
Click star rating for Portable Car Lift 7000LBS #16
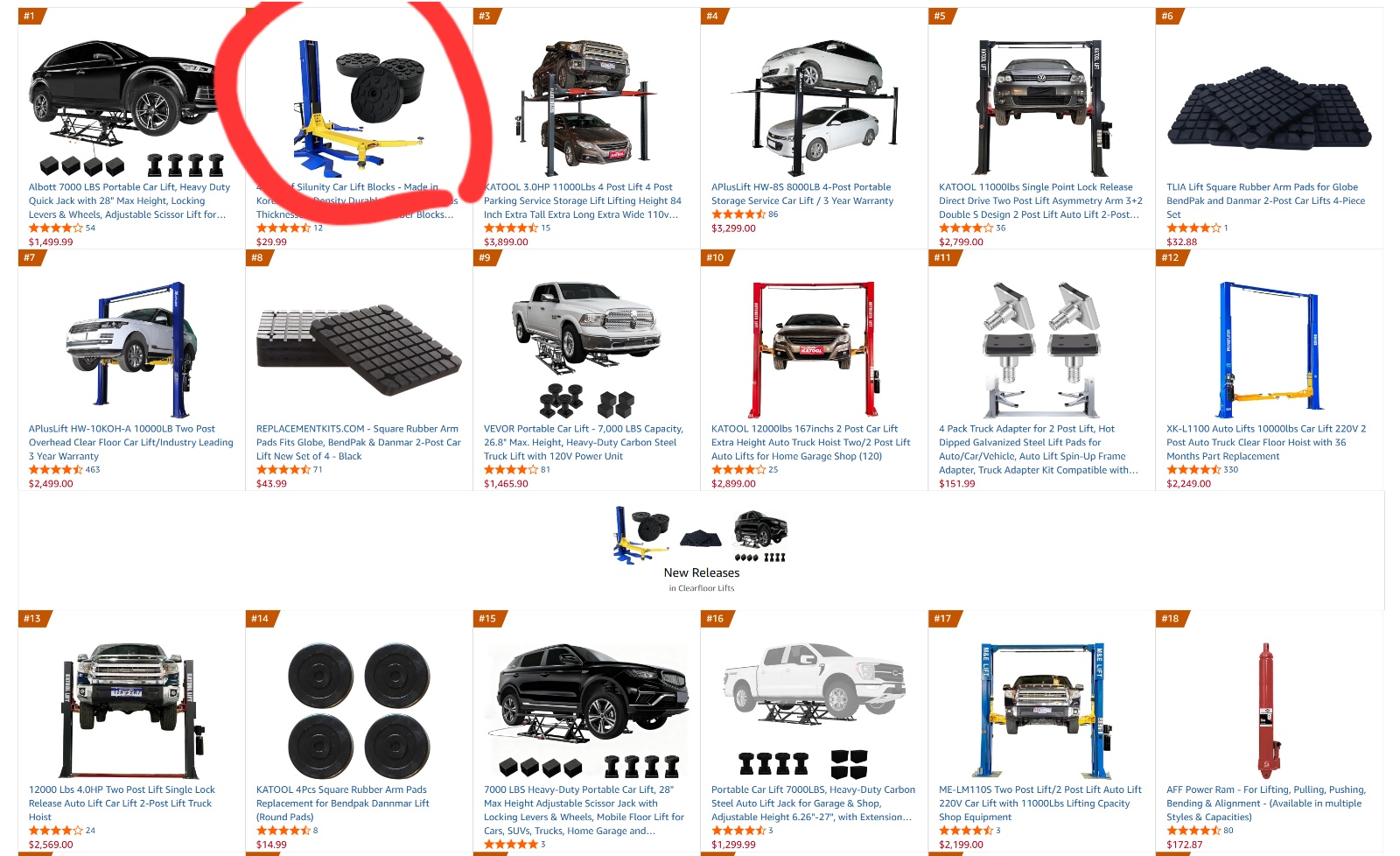[738, 831]
